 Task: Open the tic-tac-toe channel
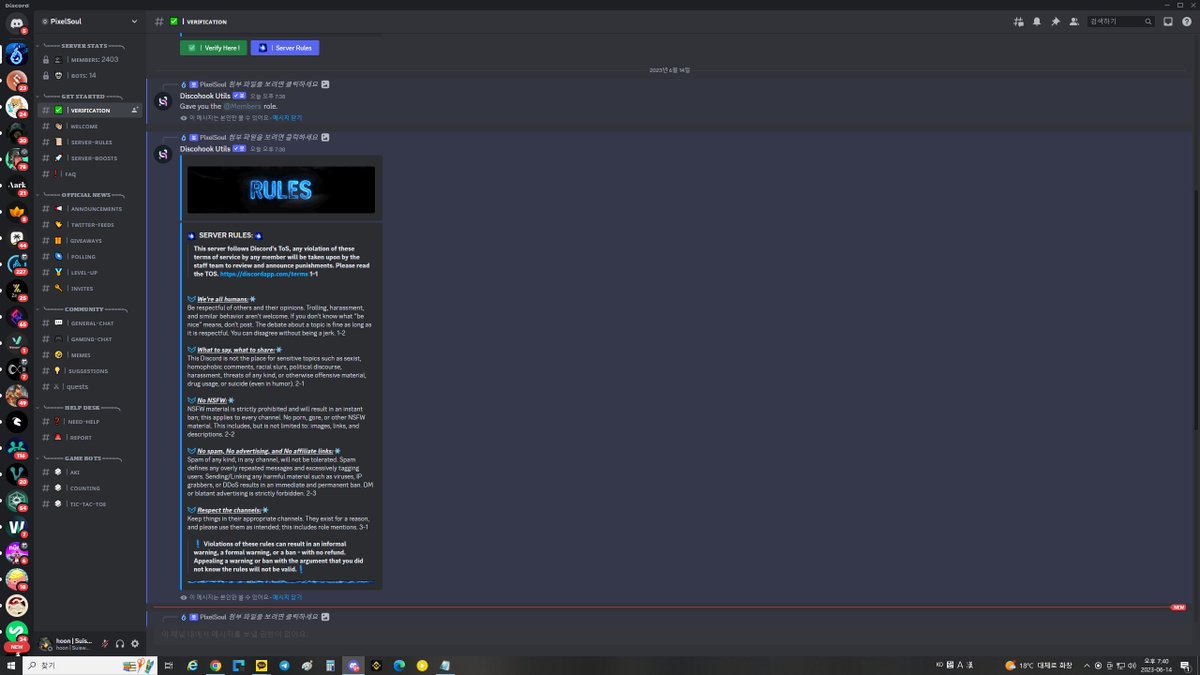tap(90, 504)
